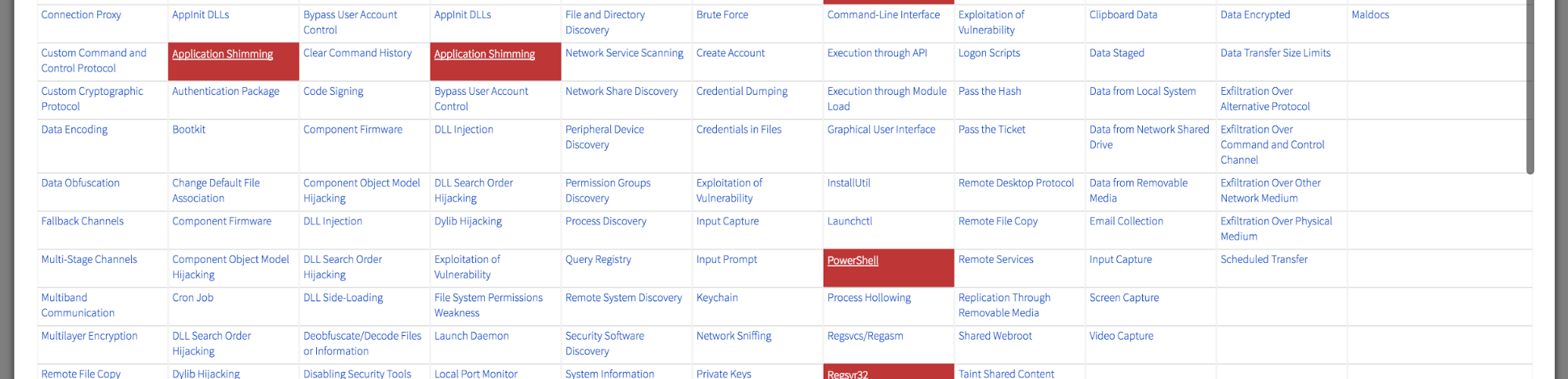Open the PowerShell technique link
The width and height of the screenshot is (1568, 379).
[x=852, y=261]
